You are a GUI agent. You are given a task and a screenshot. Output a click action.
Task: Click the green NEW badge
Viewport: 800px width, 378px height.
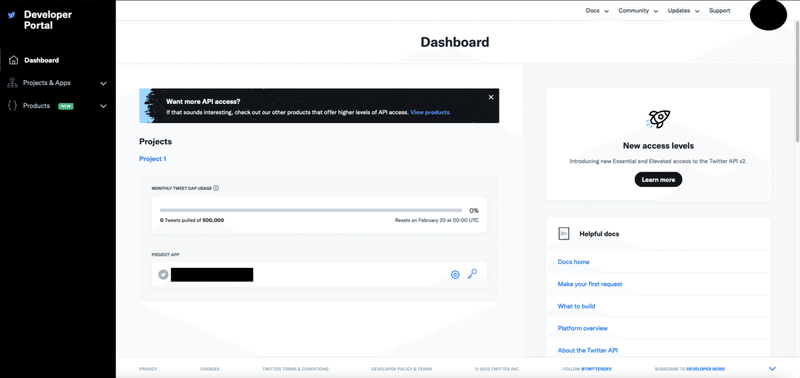pyautogui.click(x=66, y=106)
